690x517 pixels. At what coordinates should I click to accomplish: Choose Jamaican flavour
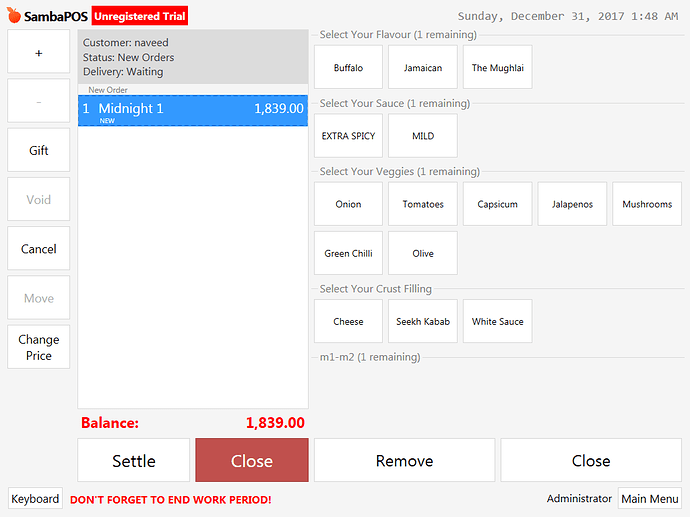(x=423, y=67)
